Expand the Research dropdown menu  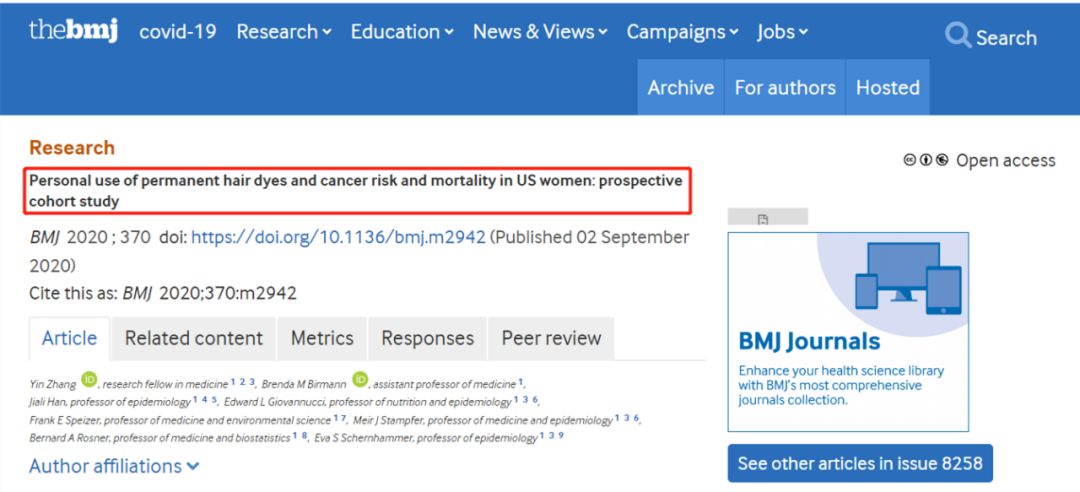pos(283,32)
